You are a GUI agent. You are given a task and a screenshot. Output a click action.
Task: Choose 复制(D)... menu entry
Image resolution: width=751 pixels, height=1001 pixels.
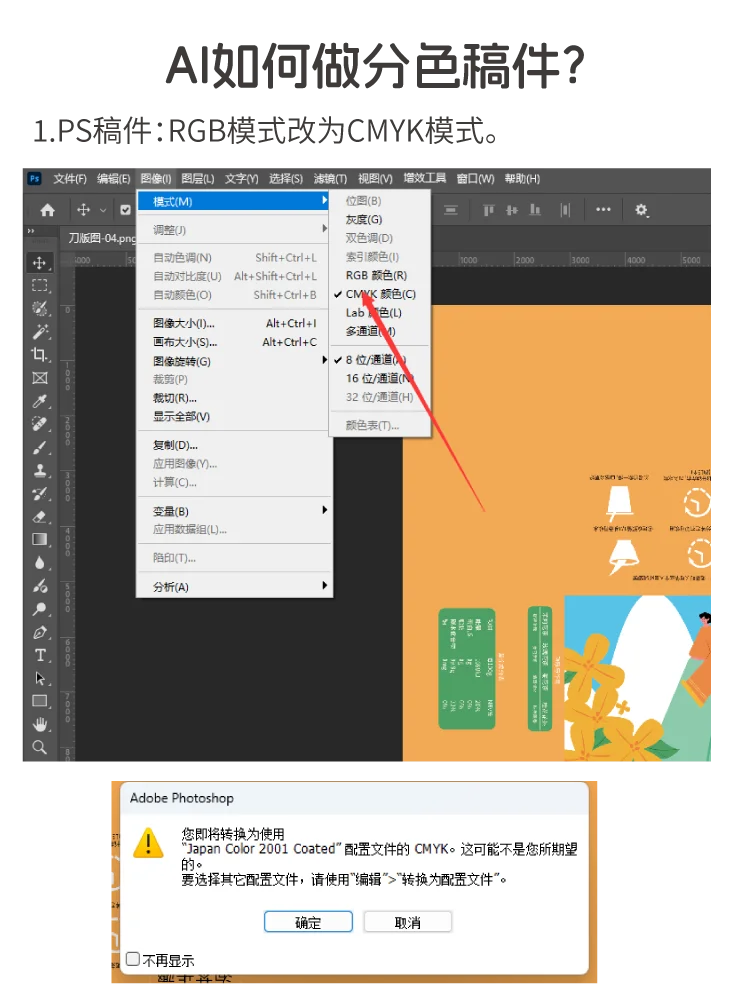[234, 445]
